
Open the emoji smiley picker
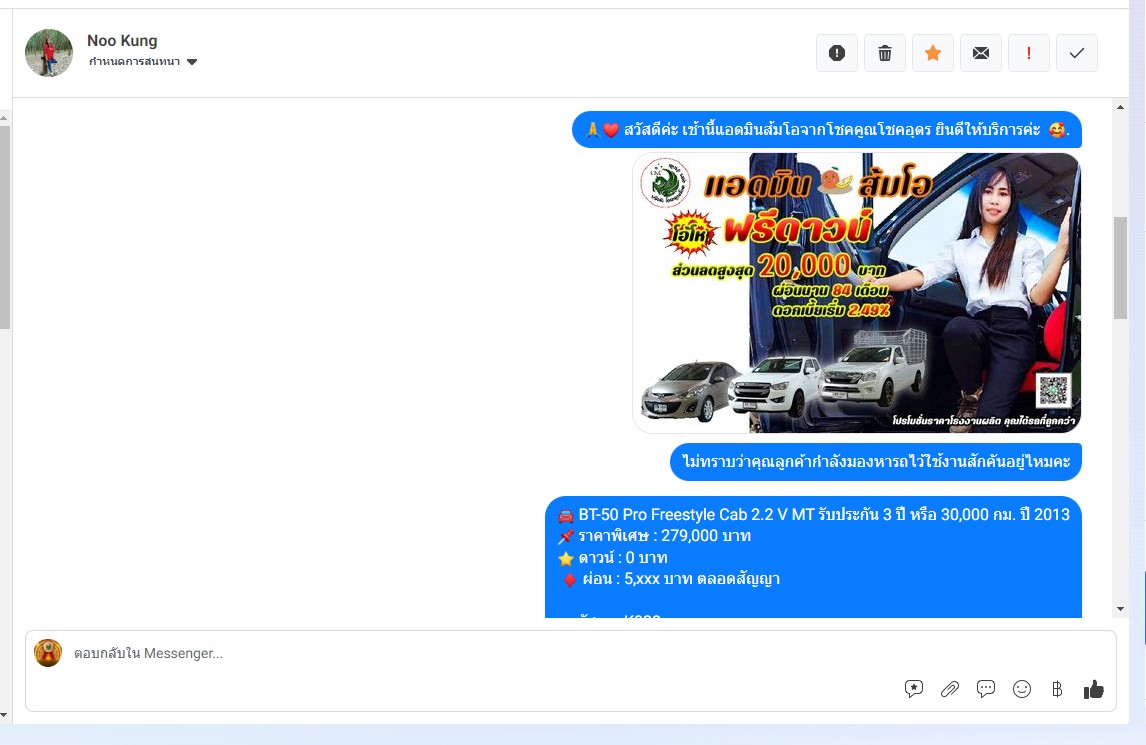(1022, 689)
